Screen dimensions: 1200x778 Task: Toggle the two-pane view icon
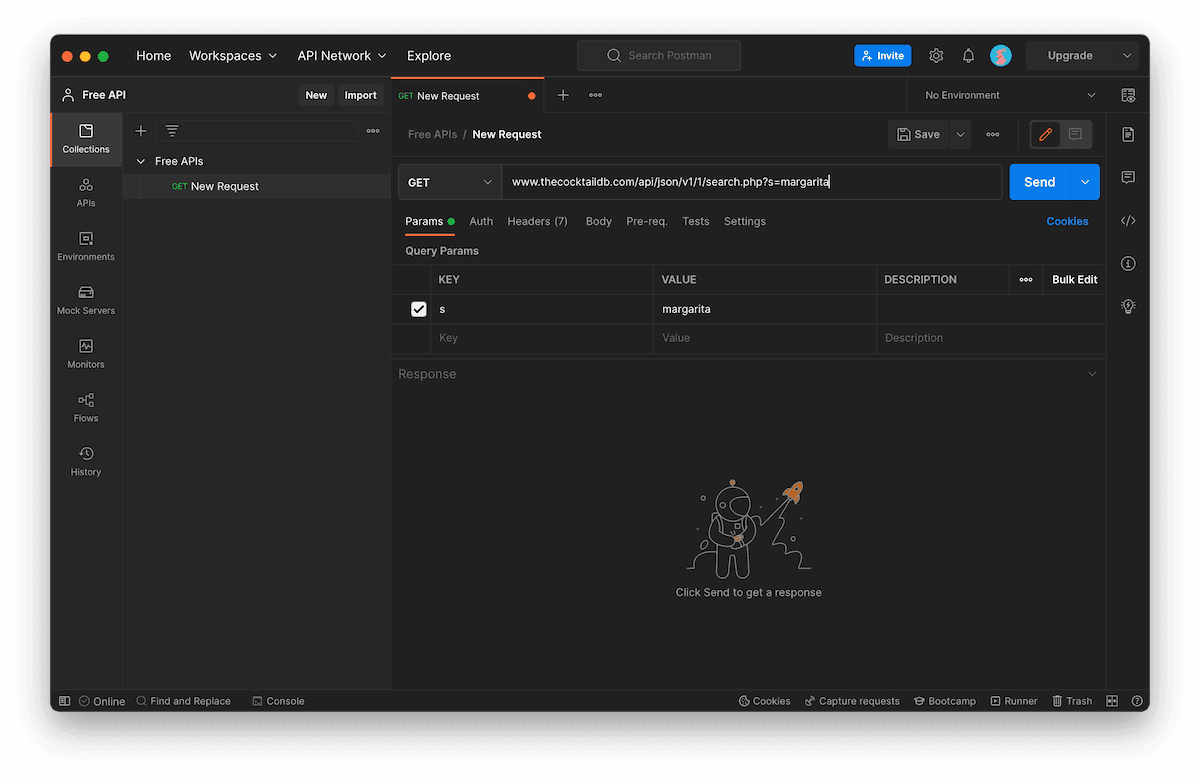tap(1112, 701)
